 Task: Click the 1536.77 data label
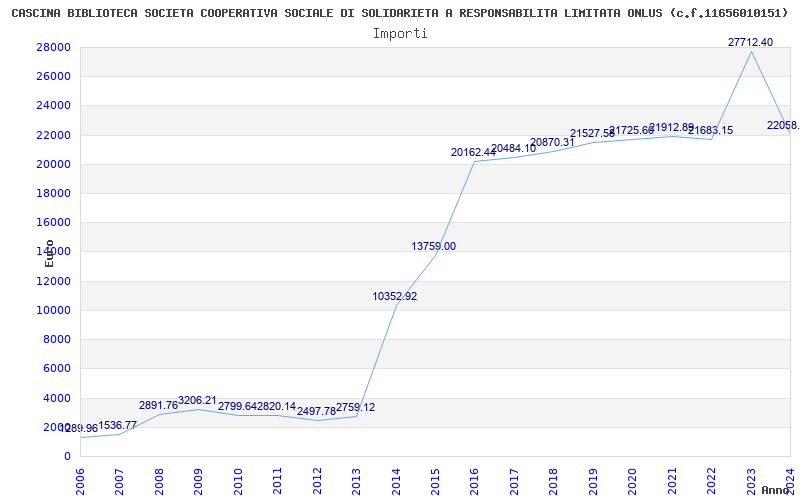pos(117,426)
